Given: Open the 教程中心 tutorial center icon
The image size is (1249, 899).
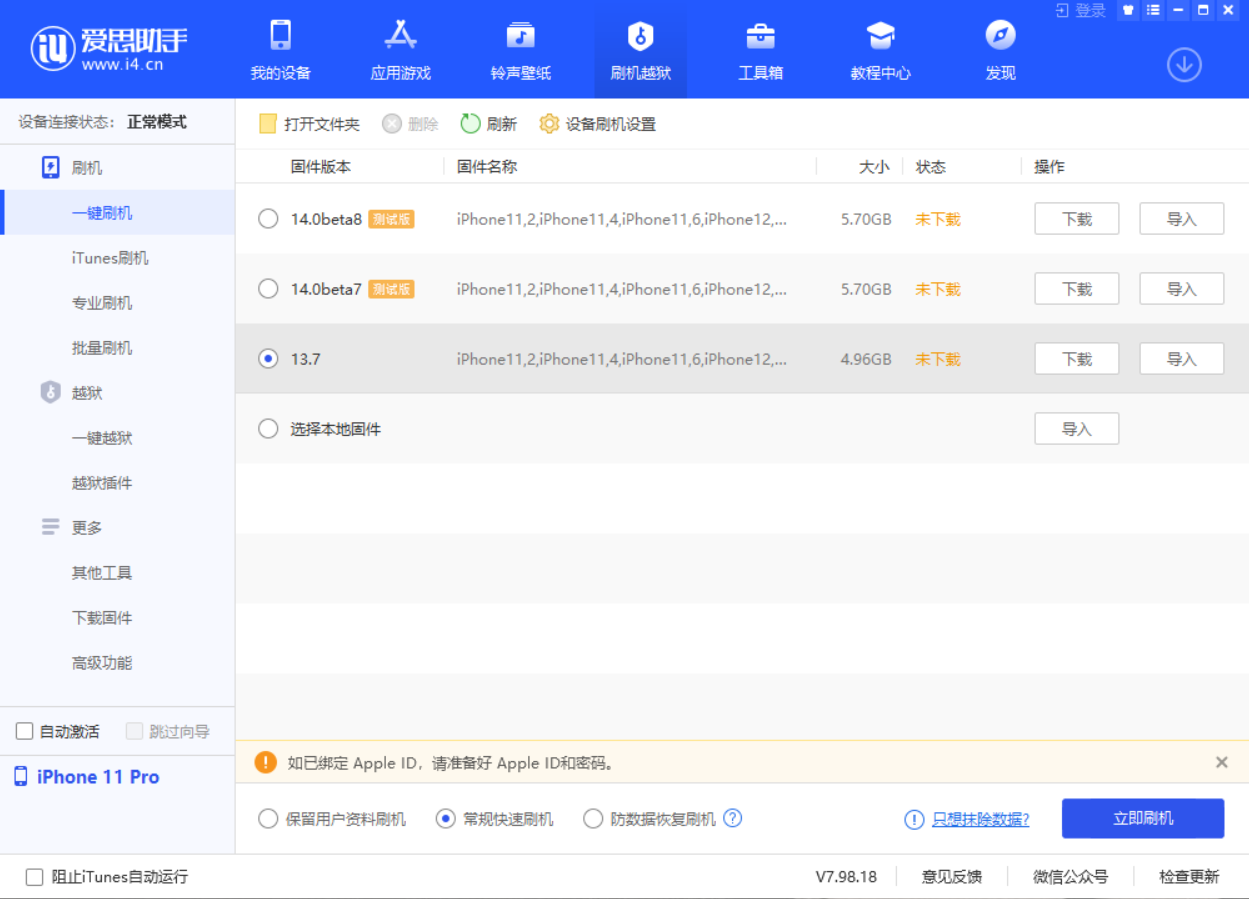Looking at the screenshot, I should click(880, 37).
